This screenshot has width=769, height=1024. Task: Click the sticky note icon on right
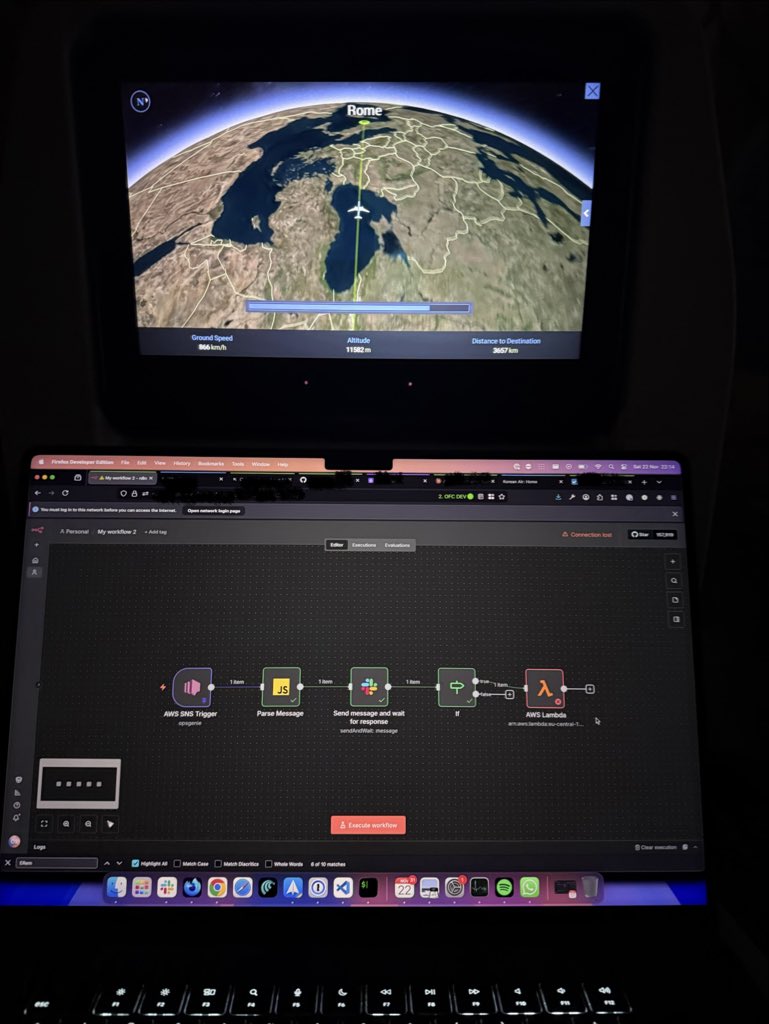675,600
